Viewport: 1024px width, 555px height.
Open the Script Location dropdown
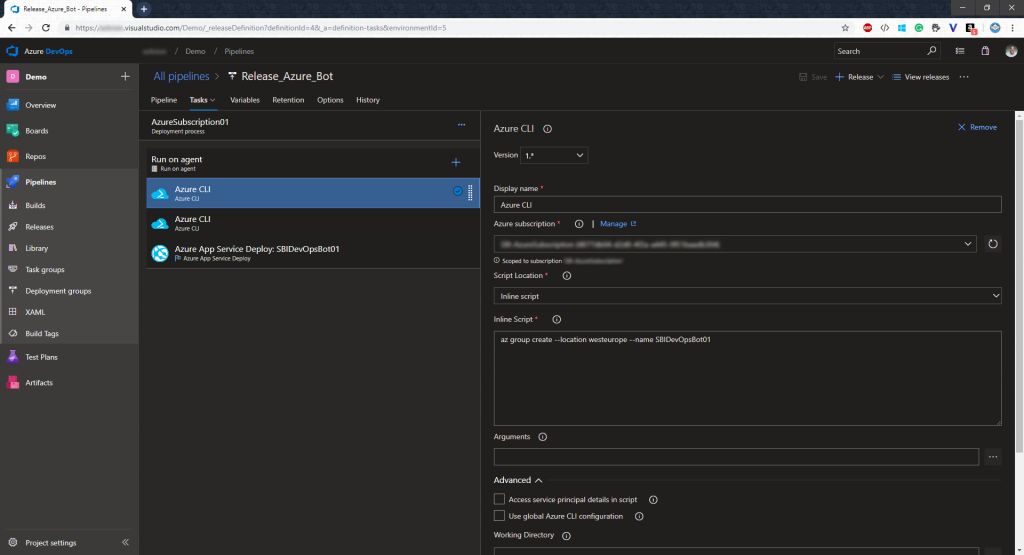747,296
